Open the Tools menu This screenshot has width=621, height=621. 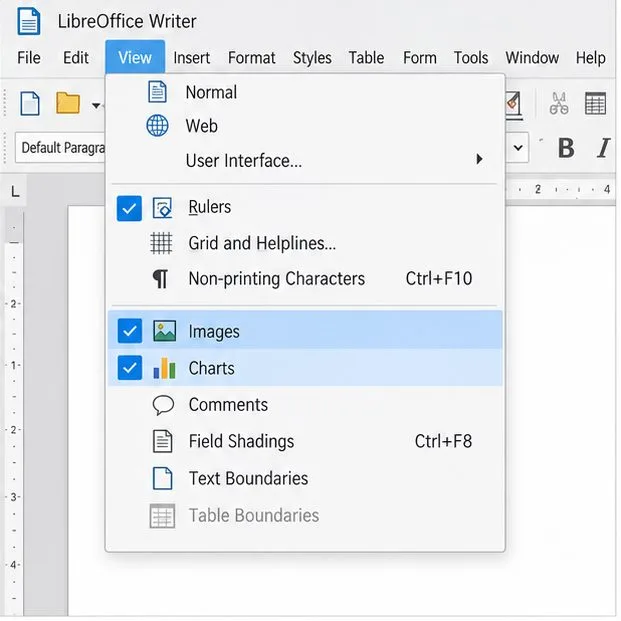(471, 58)
